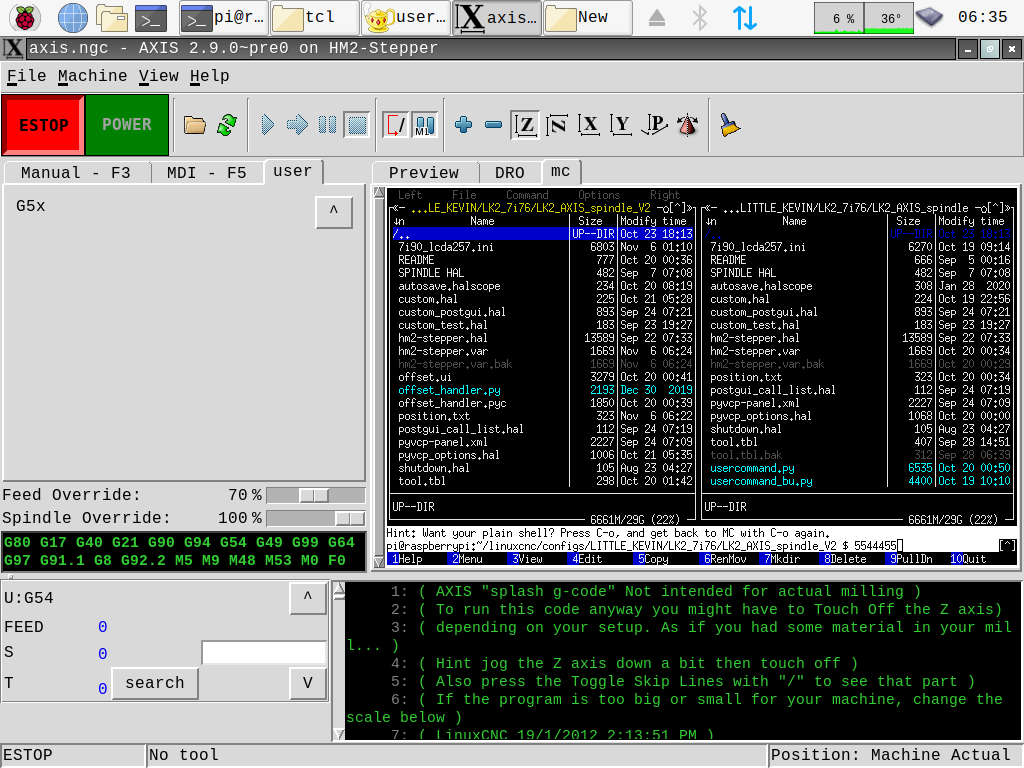Reload the current file

click(227, 125)
